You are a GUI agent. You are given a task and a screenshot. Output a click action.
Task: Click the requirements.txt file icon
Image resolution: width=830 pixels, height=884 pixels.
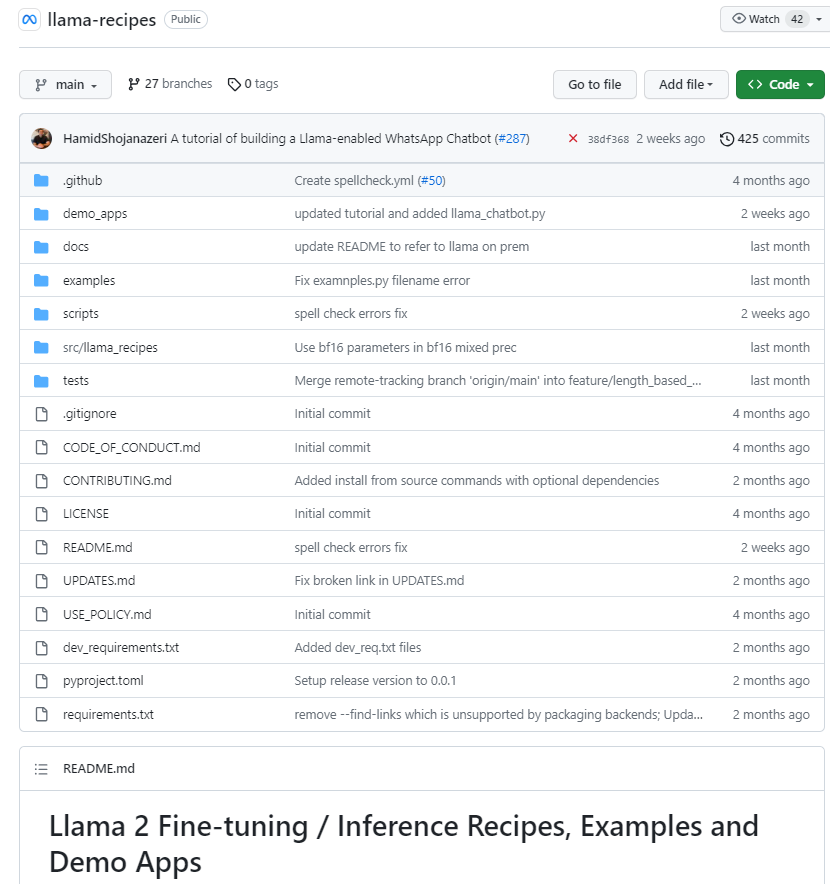(x=42, y=714)
